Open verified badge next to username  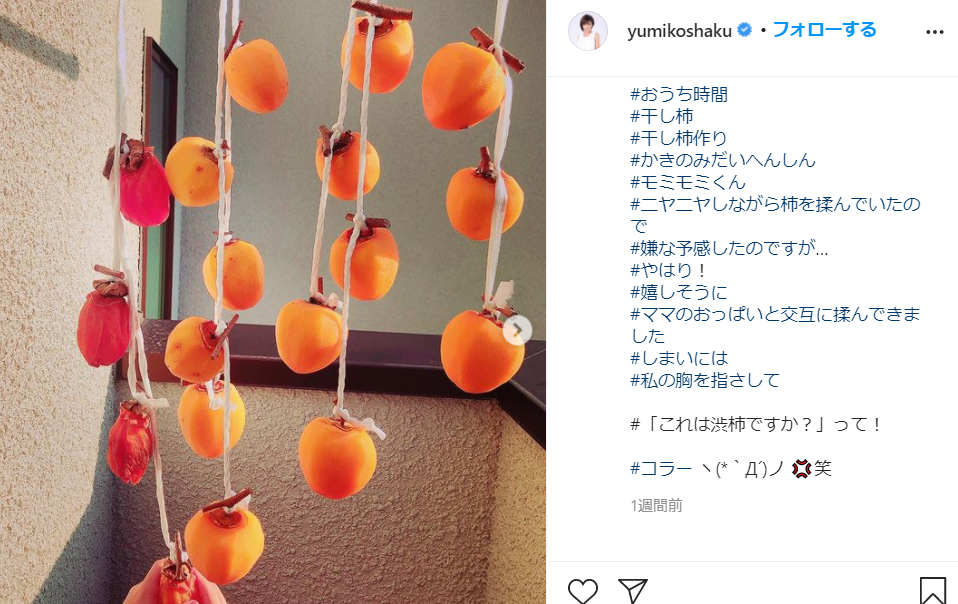point(744,30)
